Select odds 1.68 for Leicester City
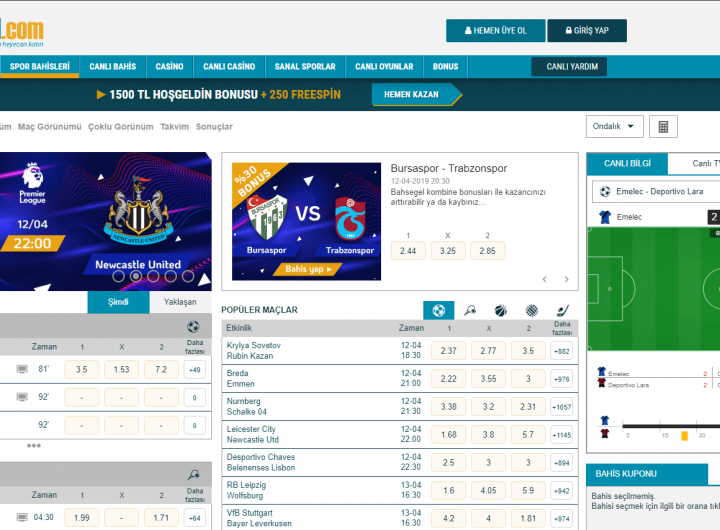The image size is (720, 530). tap(449, 434)
